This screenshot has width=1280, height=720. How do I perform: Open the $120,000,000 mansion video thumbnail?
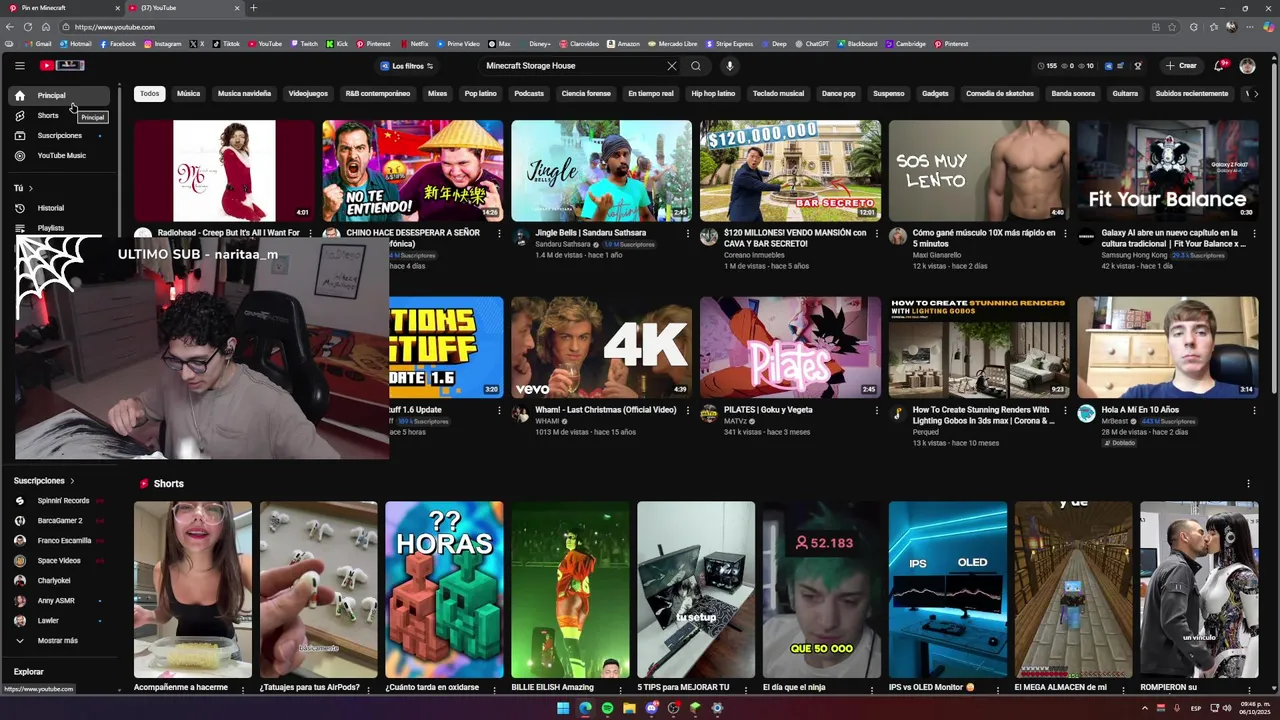click(x=790, y=171)
